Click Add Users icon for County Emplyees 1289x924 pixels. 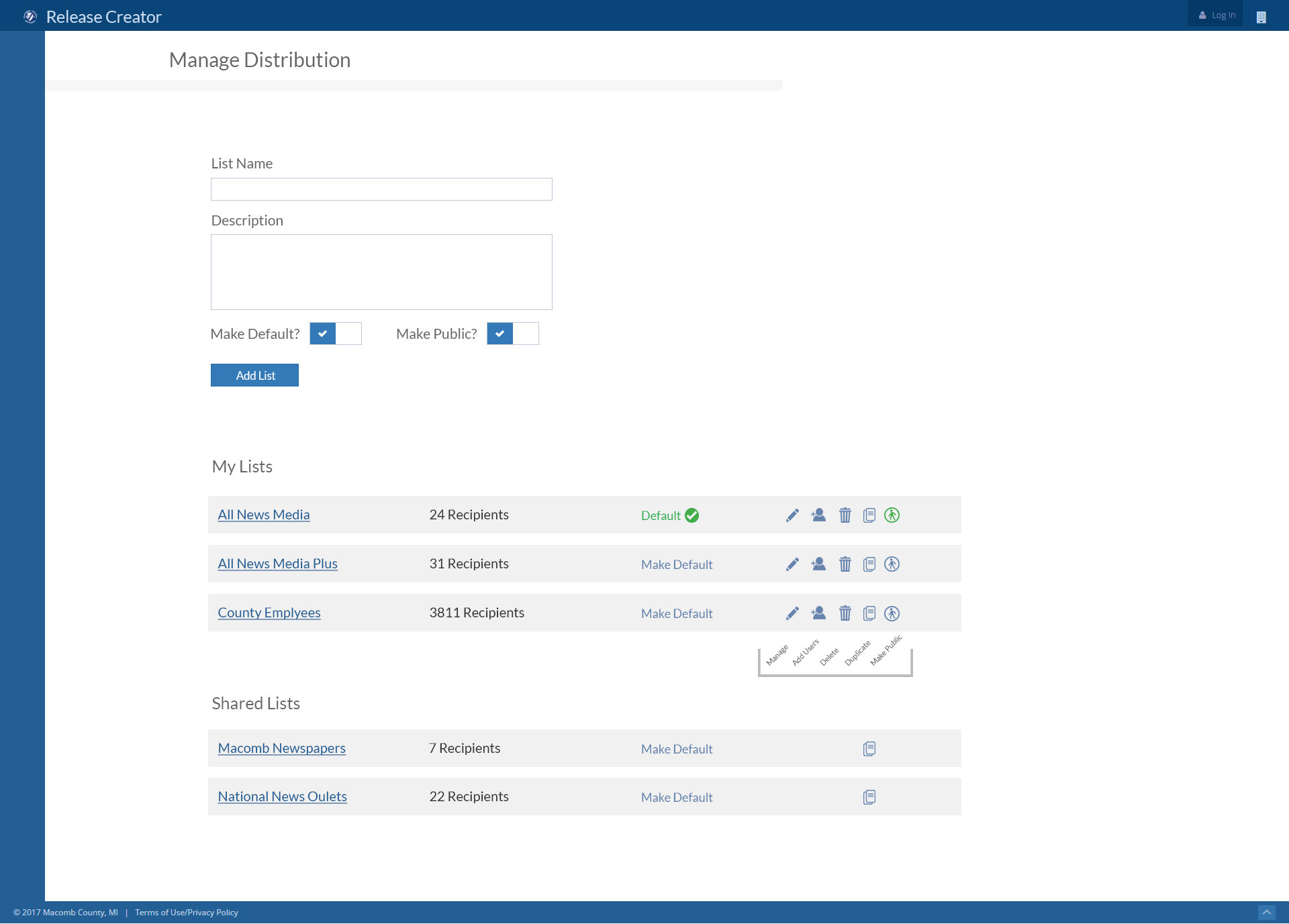(818, 613)
